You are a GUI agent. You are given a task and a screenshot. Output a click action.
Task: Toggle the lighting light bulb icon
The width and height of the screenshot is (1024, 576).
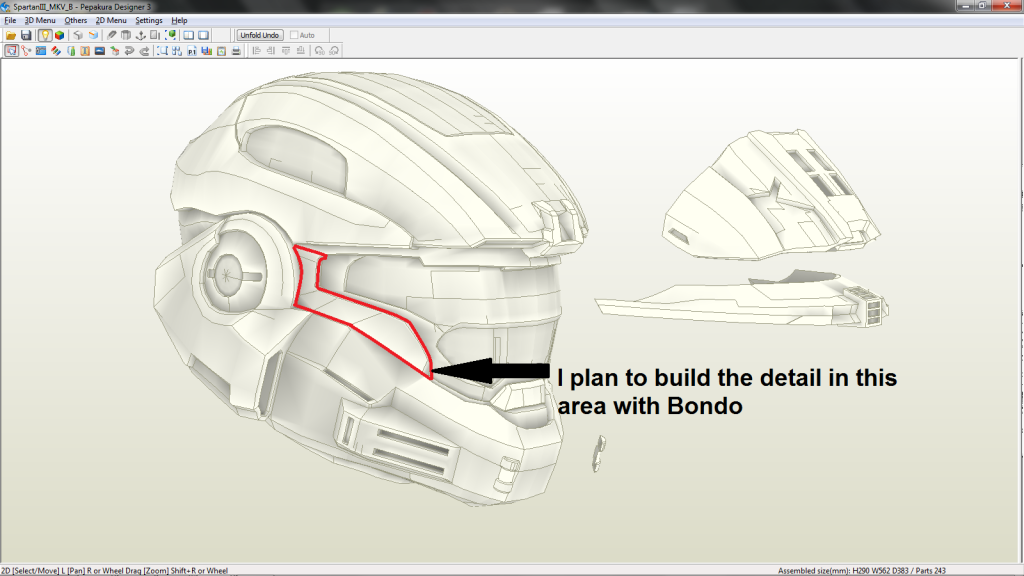45,35
